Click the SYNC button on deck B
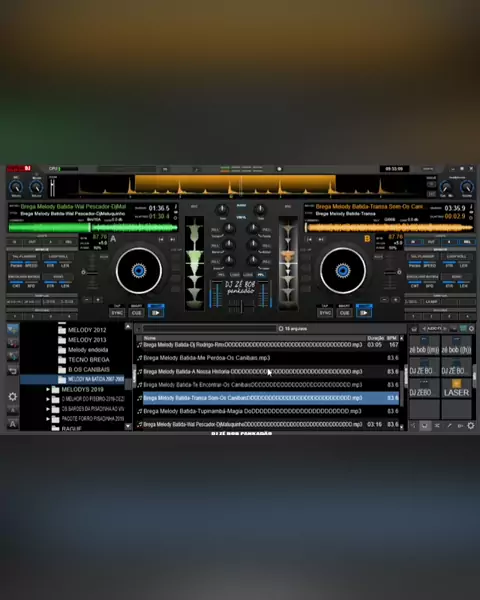 (325, 313)
